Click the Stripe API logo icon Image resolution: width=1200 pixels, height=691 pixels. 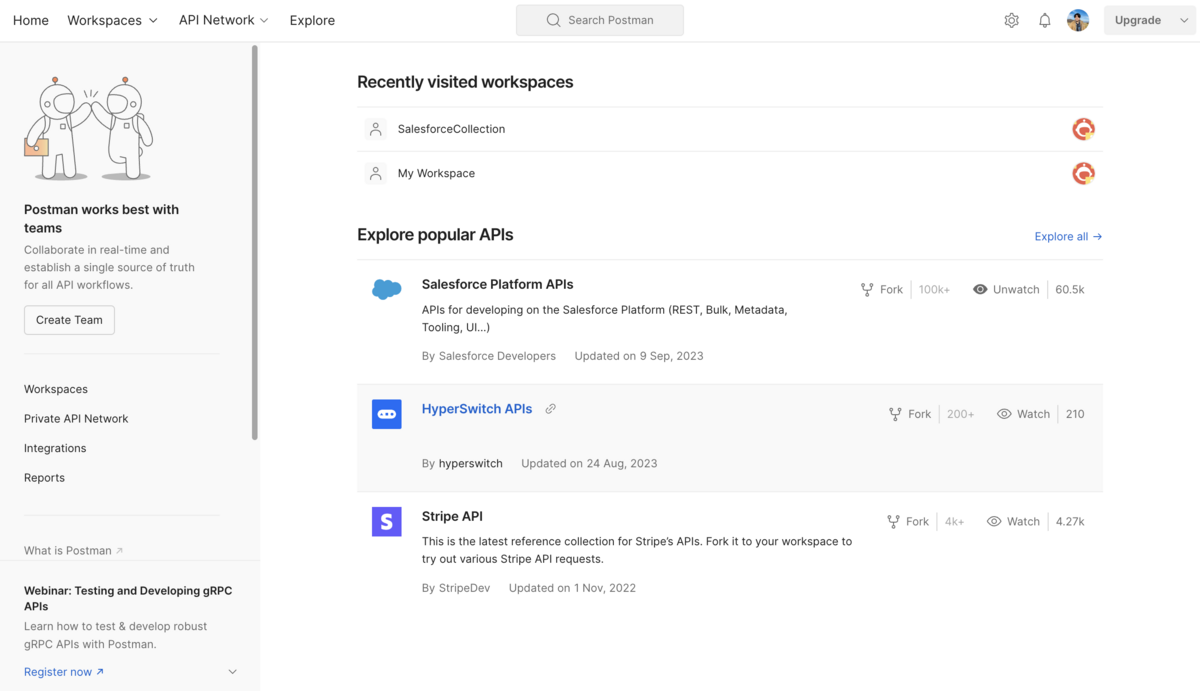point(387,521)
